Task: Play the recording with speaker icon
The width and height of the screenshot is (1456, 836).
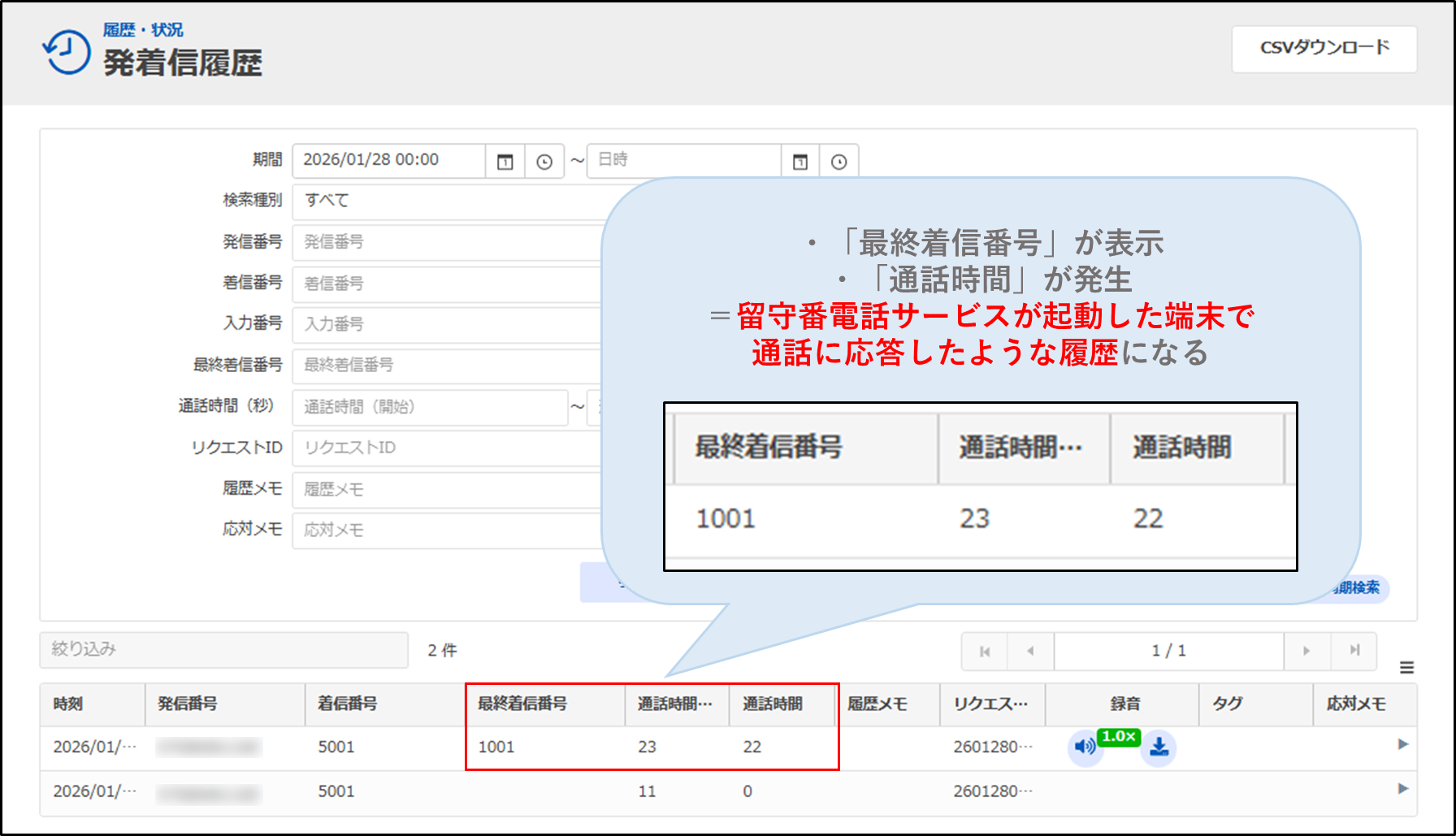Action: (x=1084, y=747)
